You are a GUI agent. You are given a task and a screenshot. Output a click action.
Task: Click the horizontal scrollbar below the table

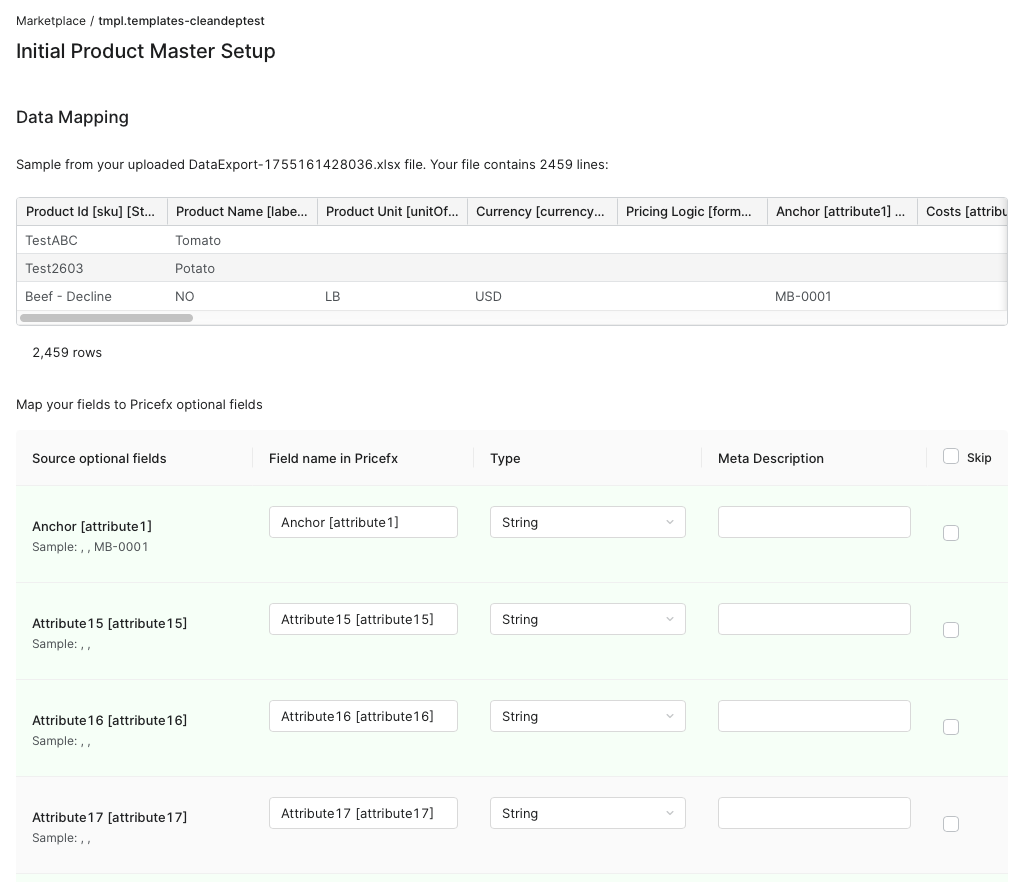point(106,318)
